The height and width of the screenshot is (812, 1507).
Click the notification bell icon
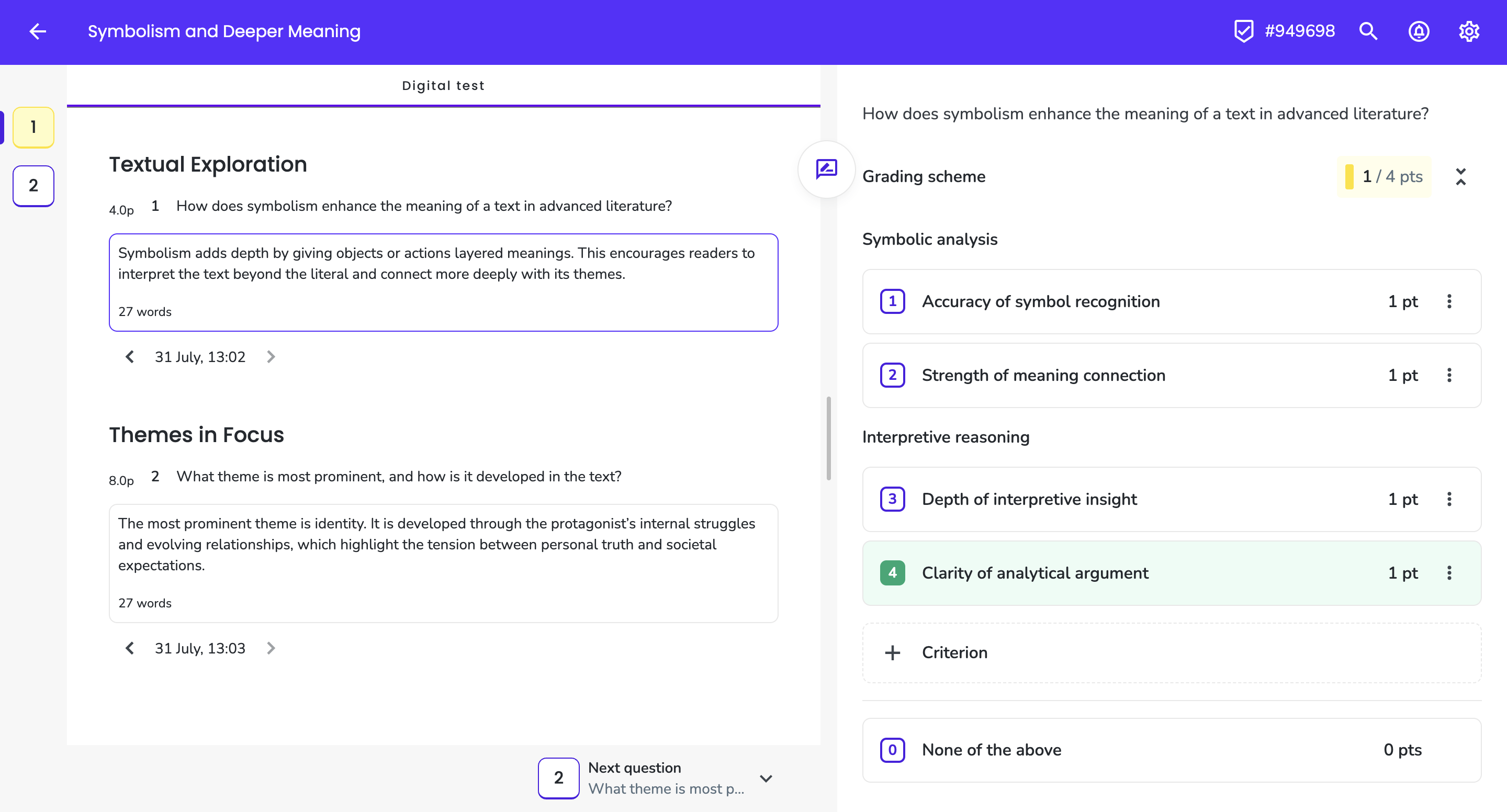tap(1418, 31)
